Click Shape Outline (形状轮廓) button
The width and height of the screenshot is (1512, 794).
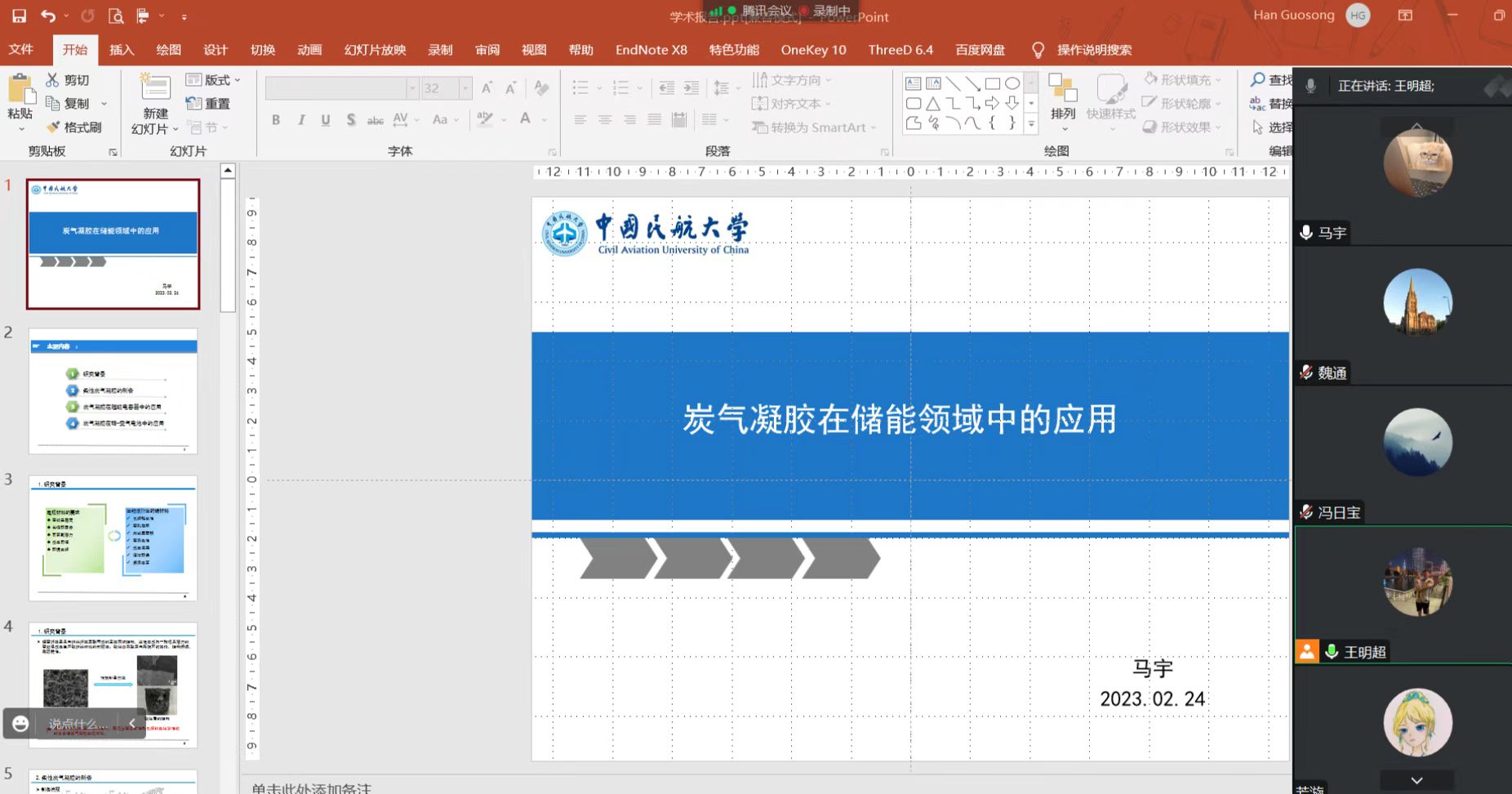coord(1182,104)
